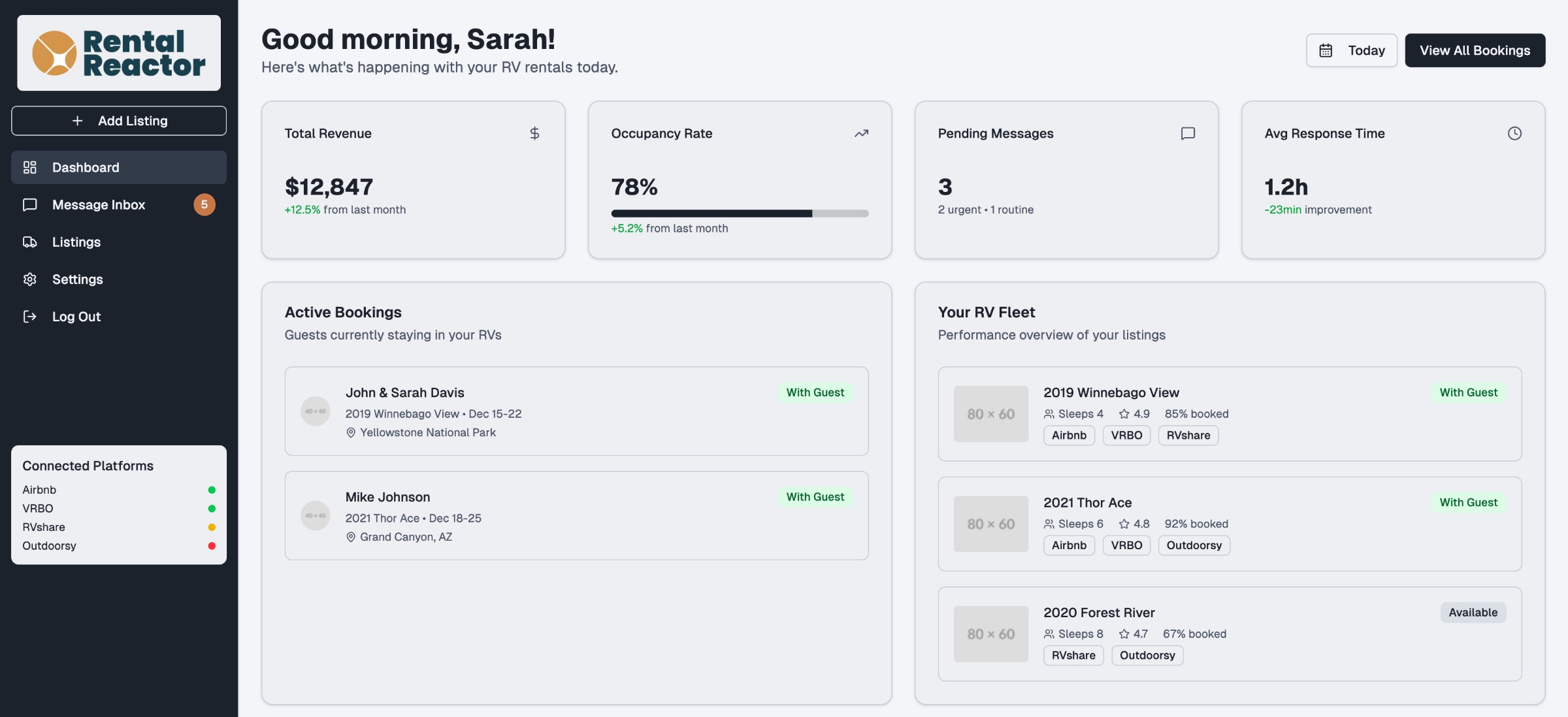Open the Today date selector
Image resolution: width=1568 pixels, height=717 pixels.
(1351, 50)
